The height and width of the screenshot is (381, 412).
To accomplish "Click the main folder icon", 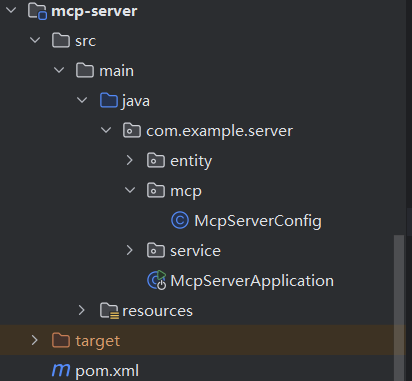I will (85, 70).
